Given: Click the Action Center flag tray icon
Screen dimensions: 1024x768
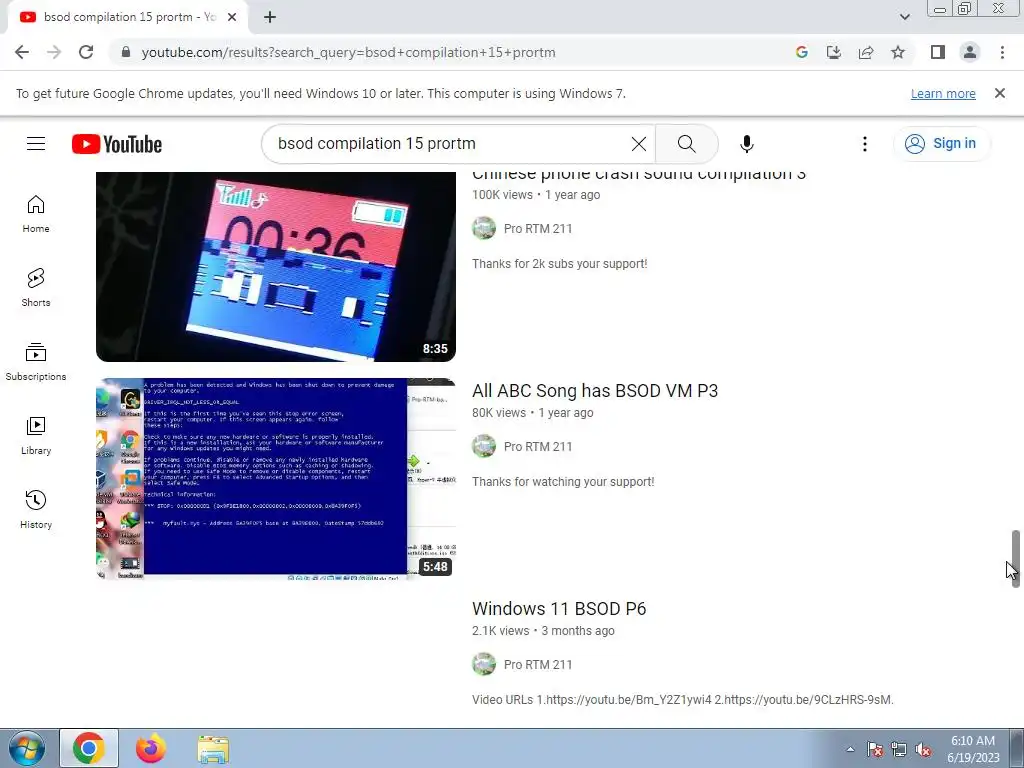Looking at the screenshot, I should tap(875, 749).
